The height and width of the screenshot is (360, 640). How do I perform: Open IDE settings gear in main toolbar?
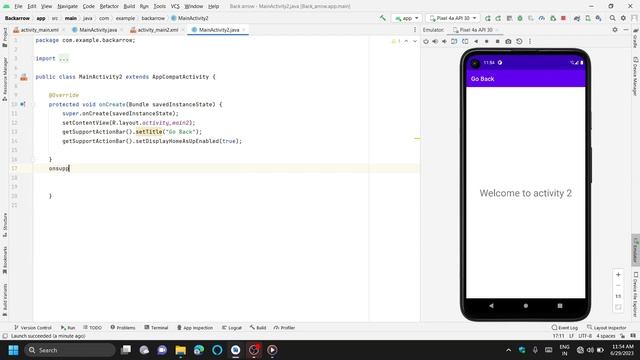[x=623, y=18]
